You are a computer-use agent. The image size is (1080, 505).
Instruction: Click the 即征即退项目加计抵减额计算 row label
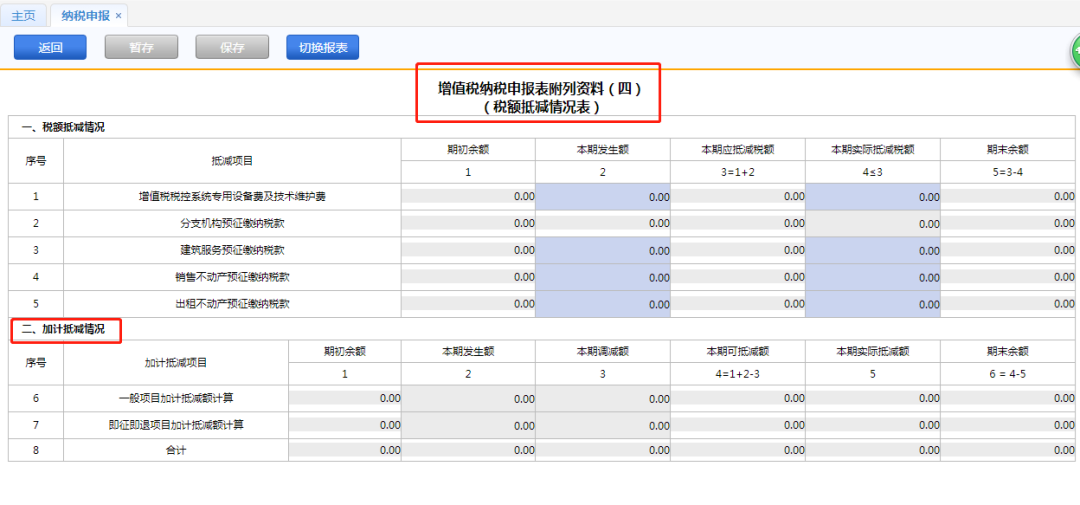click(x=176, y=425)
